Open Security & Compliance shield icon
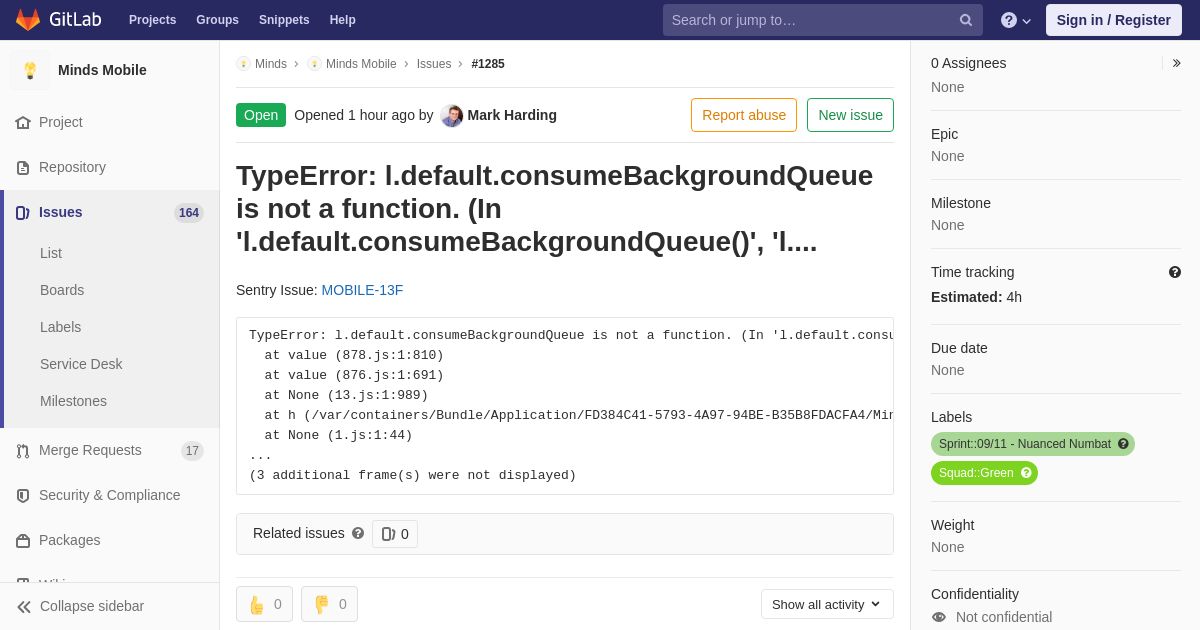 (x=23, y=495)
